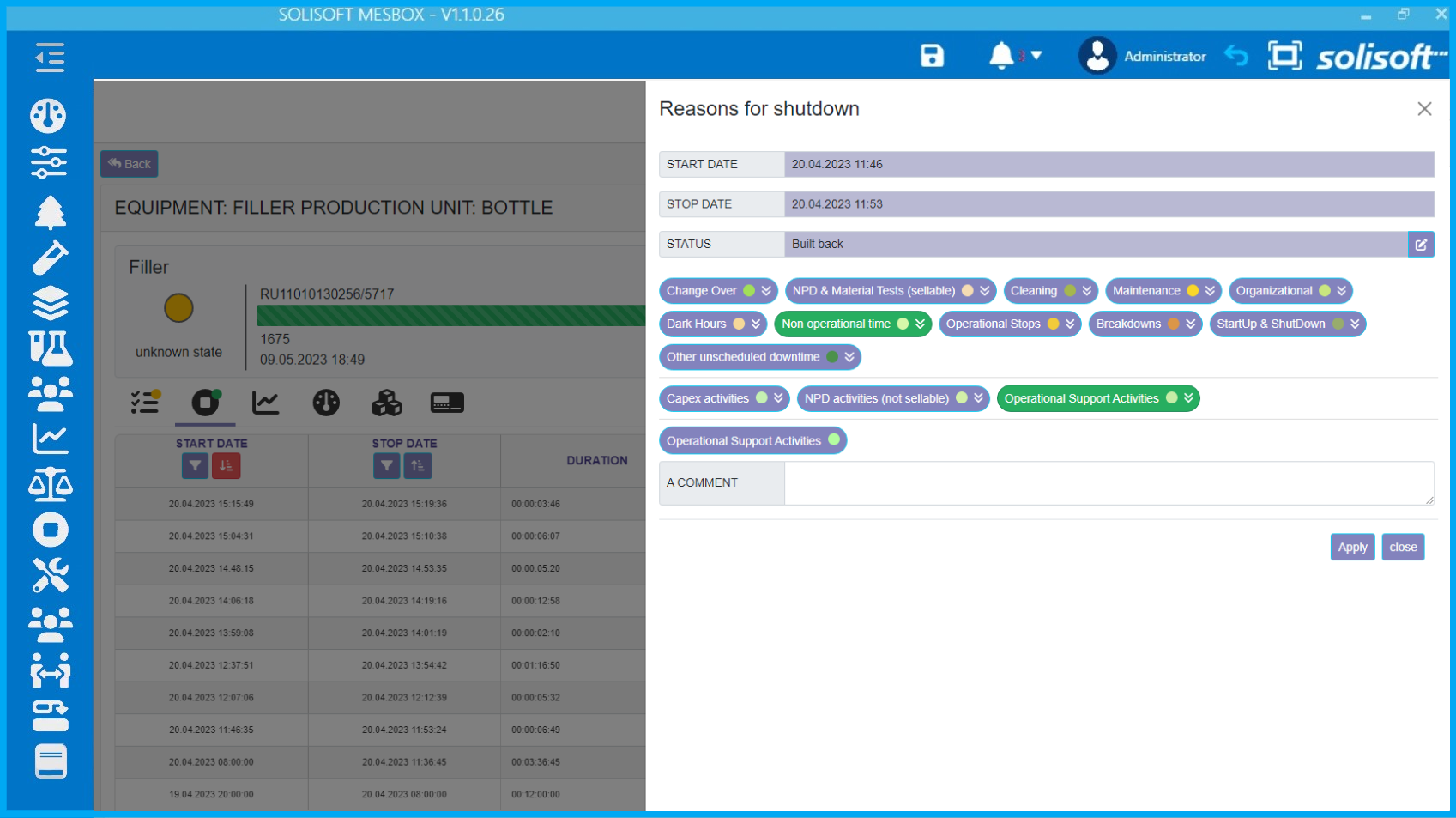This screenshot has width=1456, height=818.
Task: Open the layers stack sidebar icon
Action: tap(50, 302)
